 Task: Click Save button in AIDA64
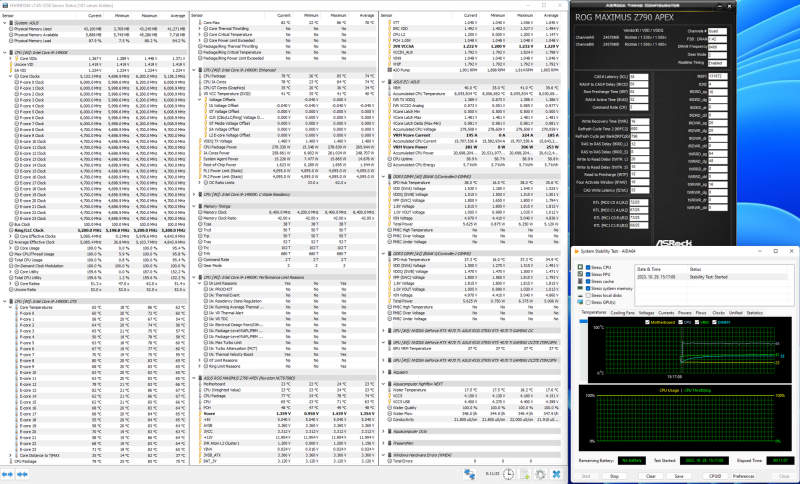[679, 476]
